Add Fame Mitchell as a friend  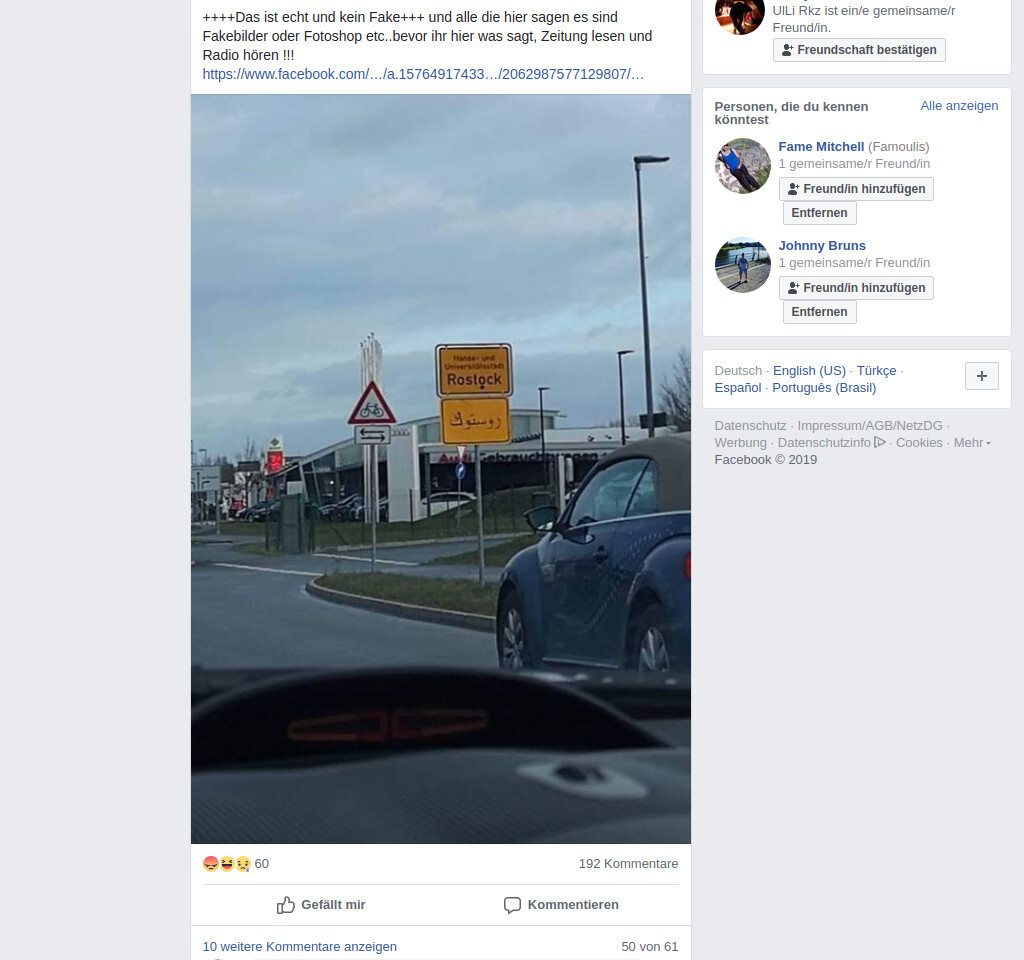click(856, 189)
